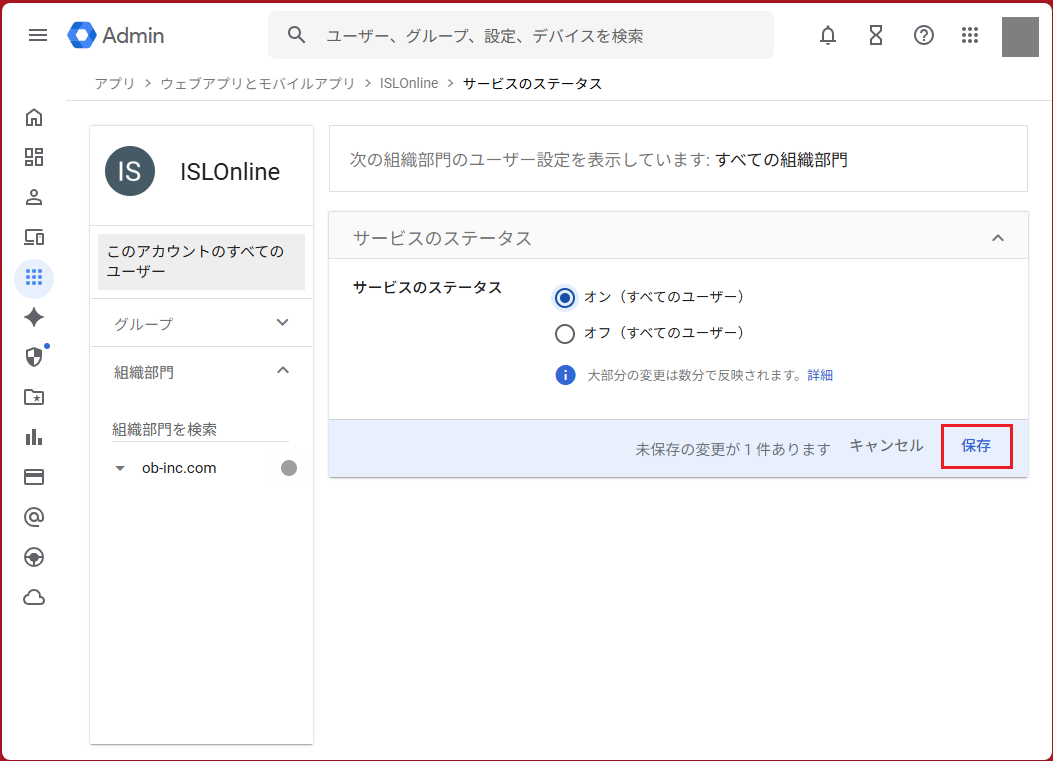
Task: Open the sparkle generative AI icon
Action: point(34,317)
